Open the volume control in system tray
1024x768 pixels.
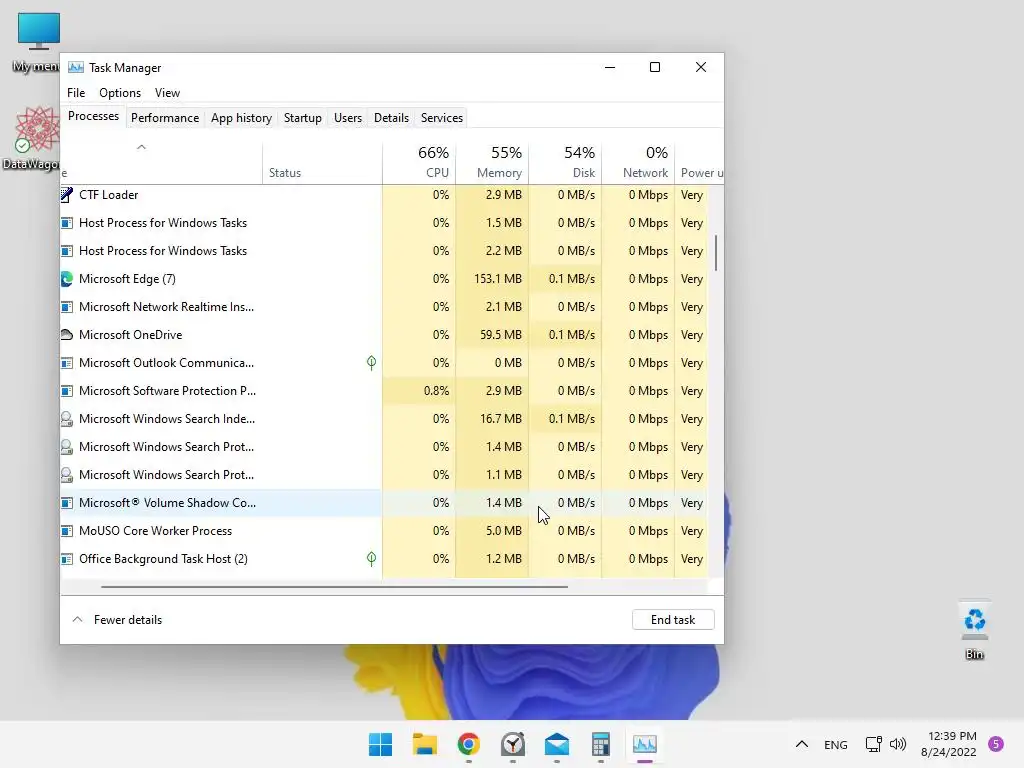coord(898,744)
